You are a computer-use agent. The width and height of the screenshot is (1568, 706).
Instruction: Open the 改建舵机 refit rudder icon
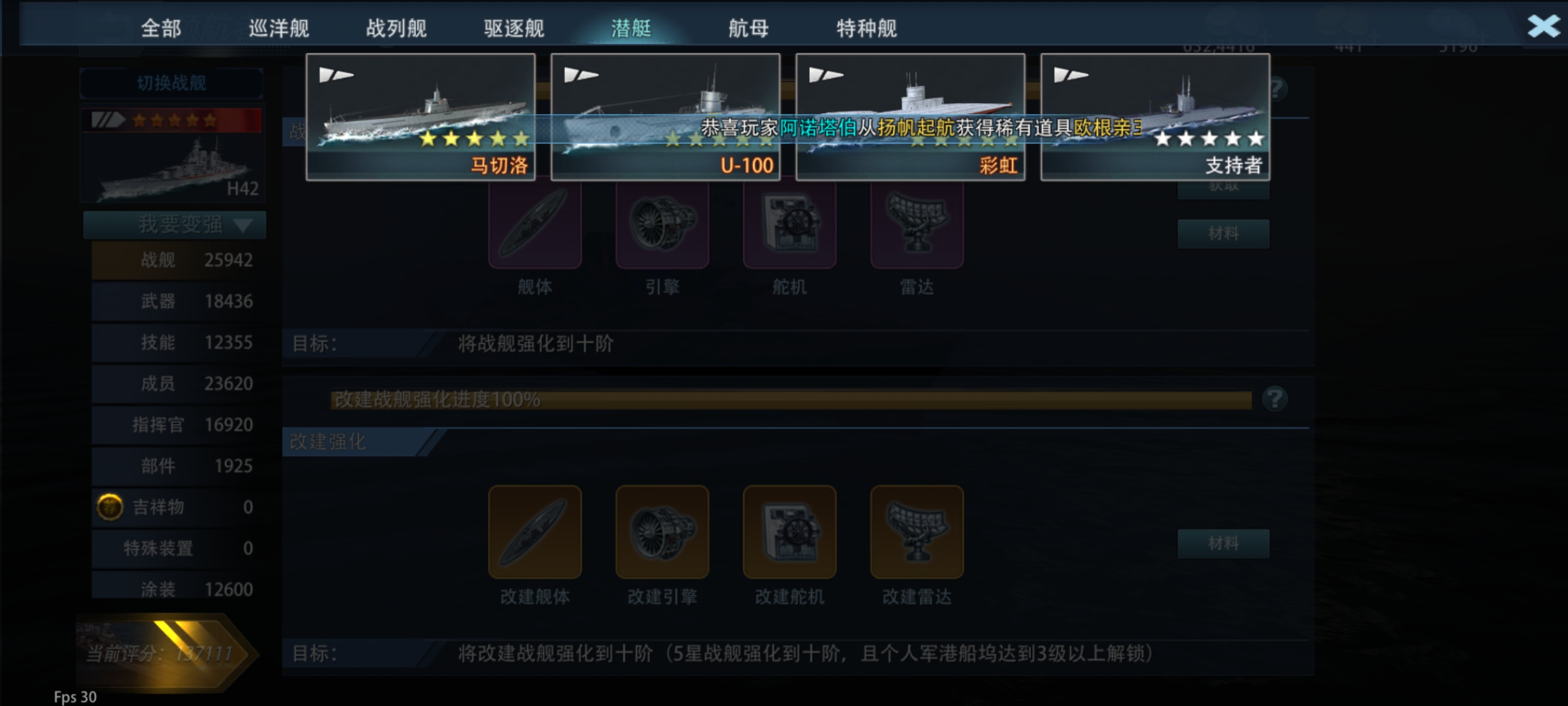(790, 532)
